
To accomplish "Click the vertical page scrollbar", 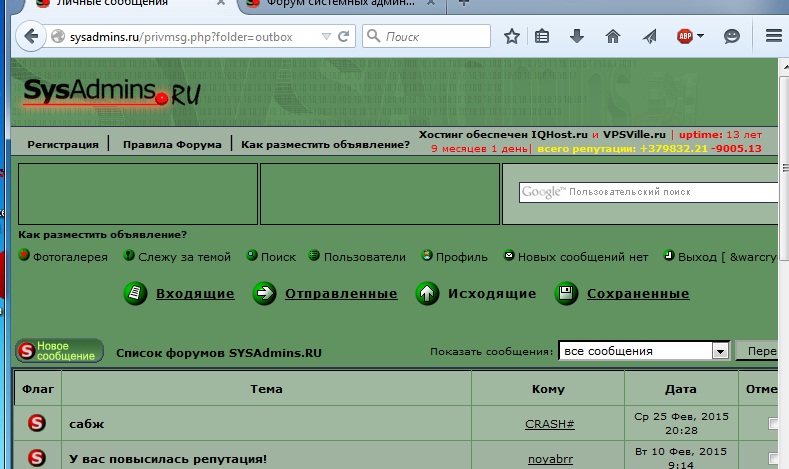I will click(784, 168).
